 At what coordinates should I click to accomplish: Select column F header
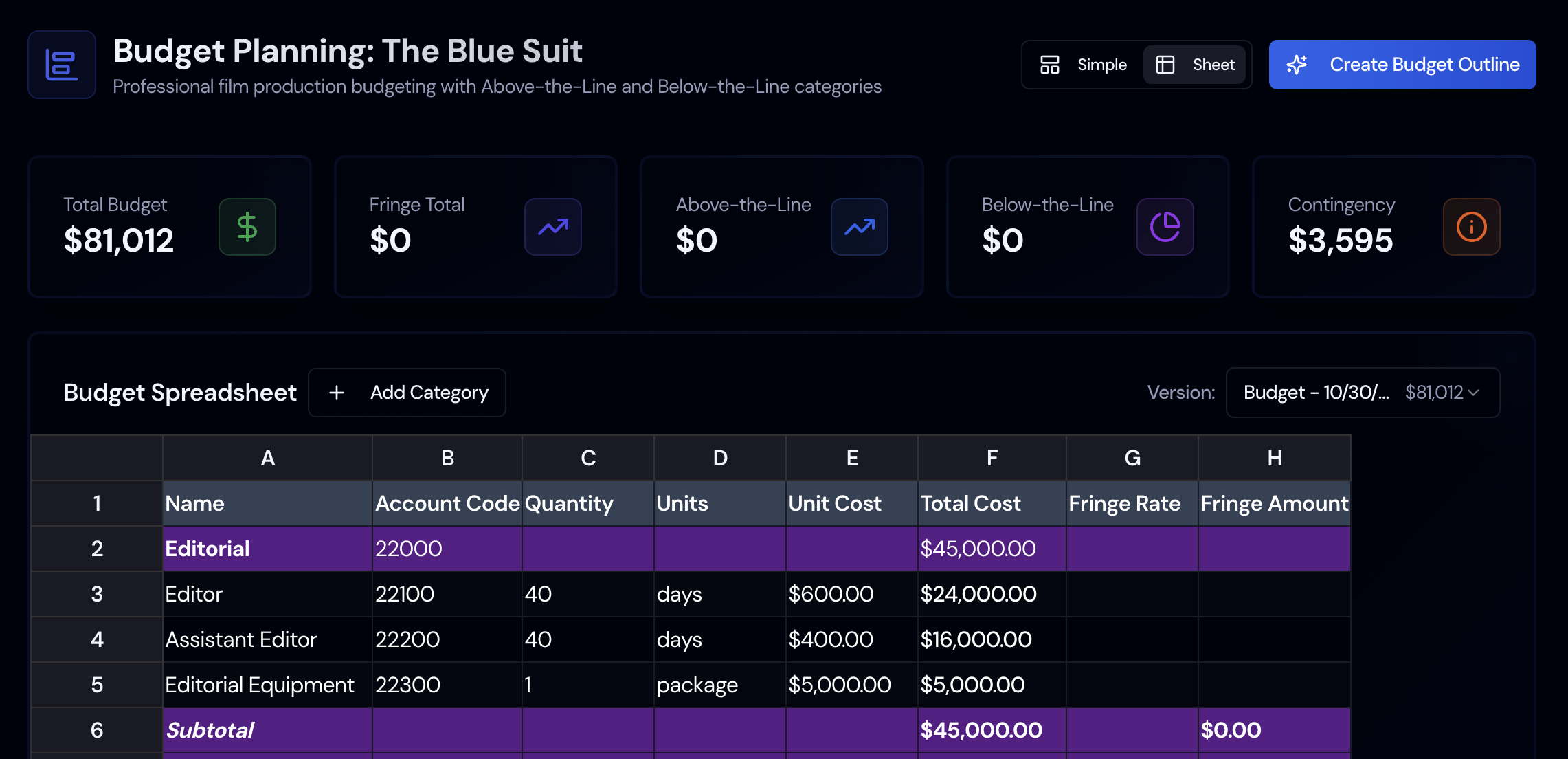[992, 458]
